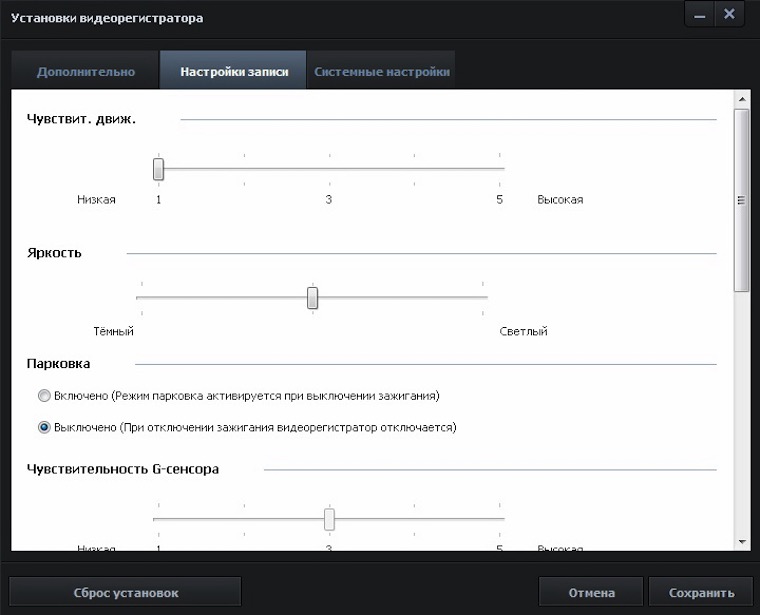Select the Выключено parking radio button
Screen dimensions: 760x615
point(44,427)
